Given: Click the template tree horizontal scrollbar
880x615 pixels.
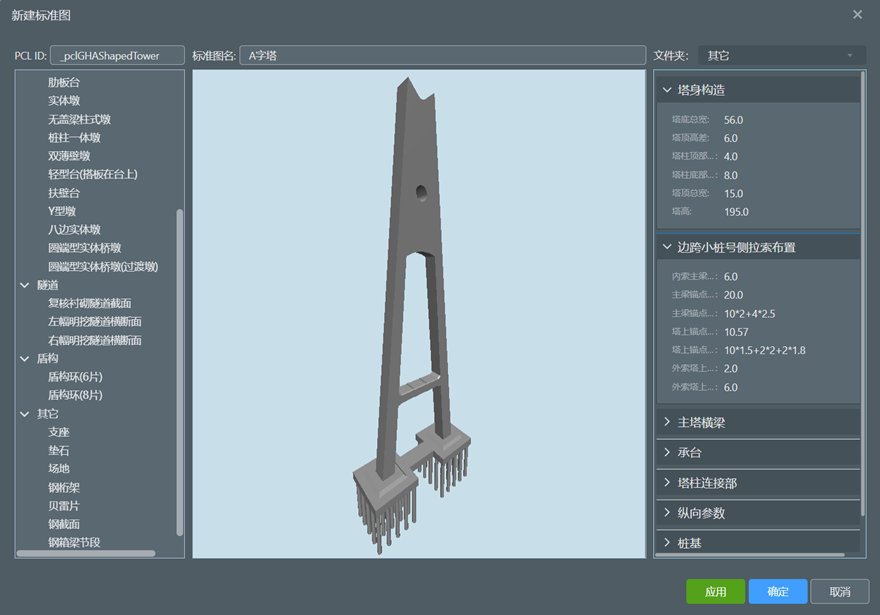Looking at the screenshot, I should (86, 553).
